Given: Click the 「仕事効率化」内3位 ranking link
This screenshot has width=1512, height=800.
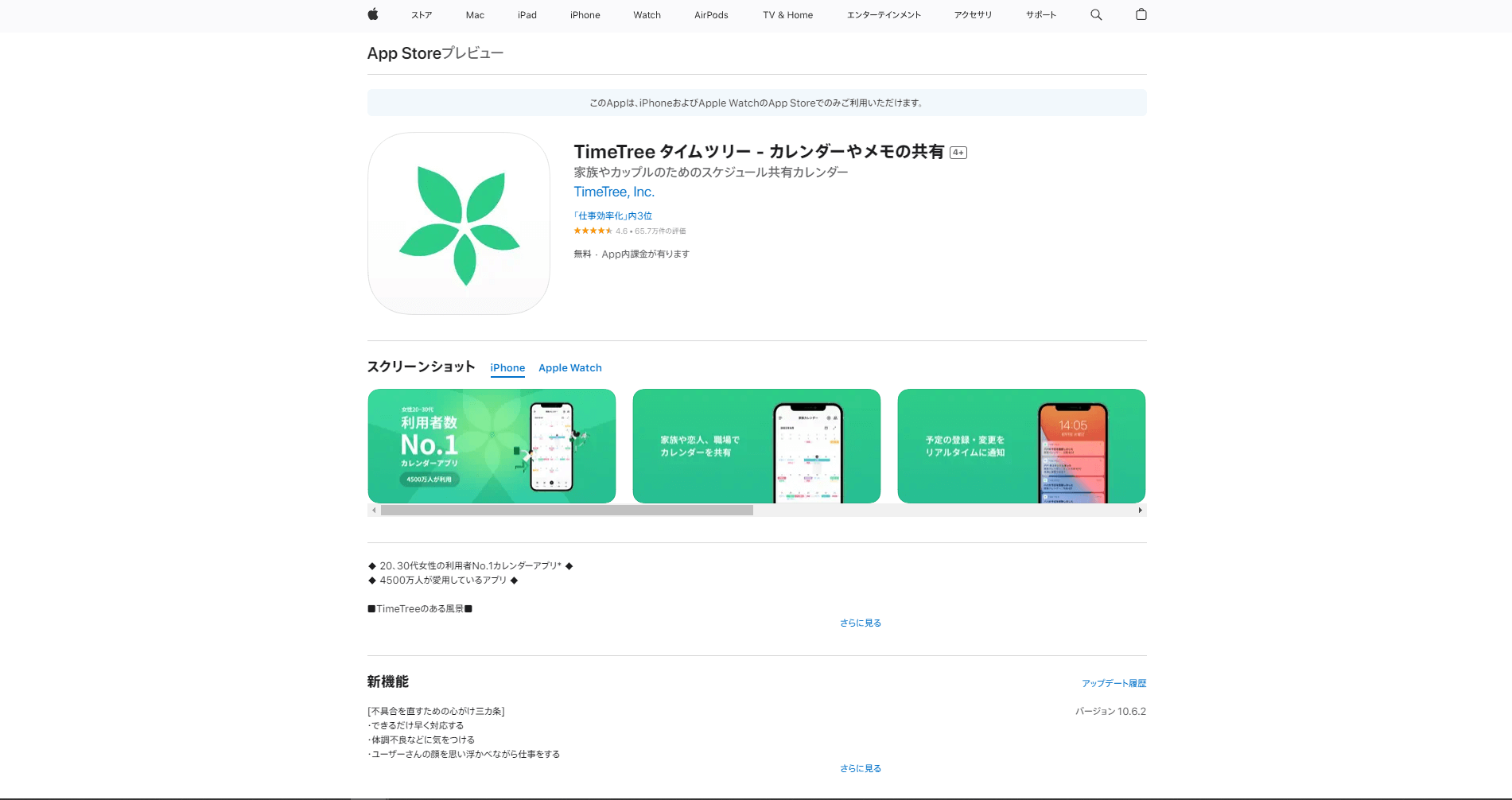Looking at the screenshot, I should coord(612,216).
